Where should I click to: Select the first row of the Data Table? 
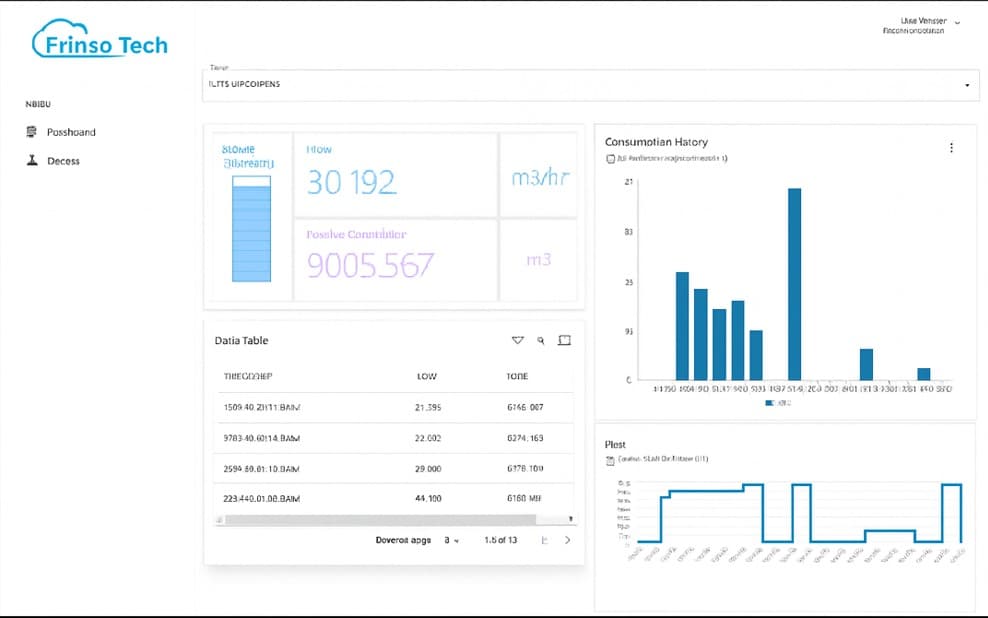[x=390, y=407]
